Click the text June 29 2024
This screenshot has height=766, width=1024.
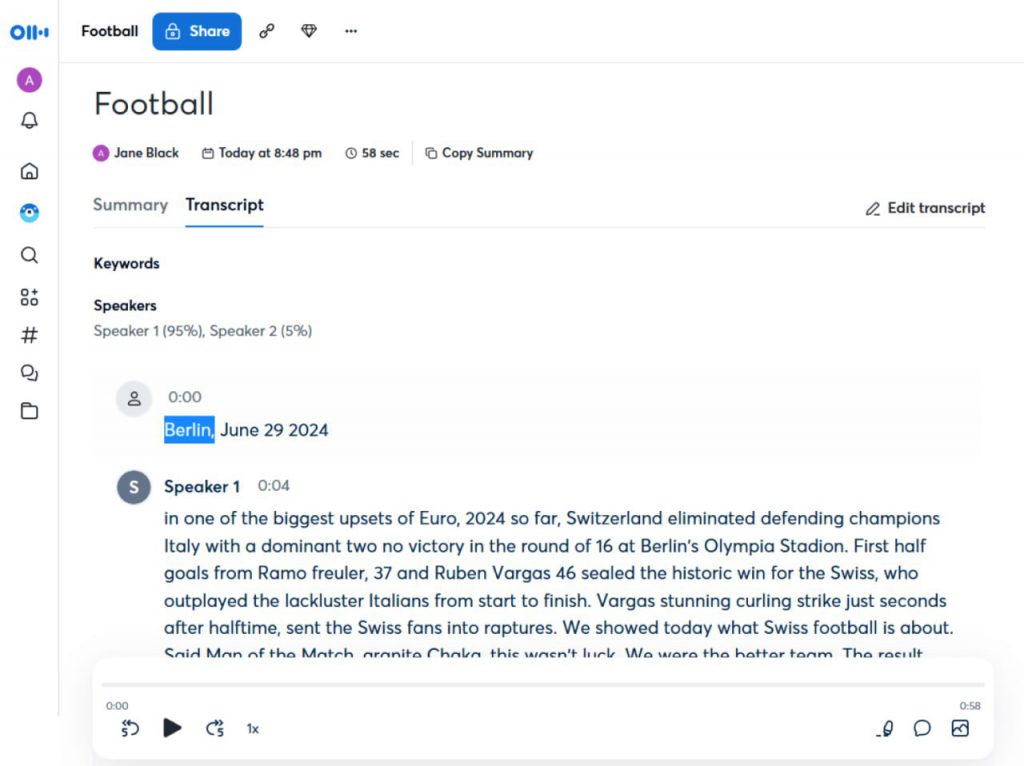[x=274, y=430]
